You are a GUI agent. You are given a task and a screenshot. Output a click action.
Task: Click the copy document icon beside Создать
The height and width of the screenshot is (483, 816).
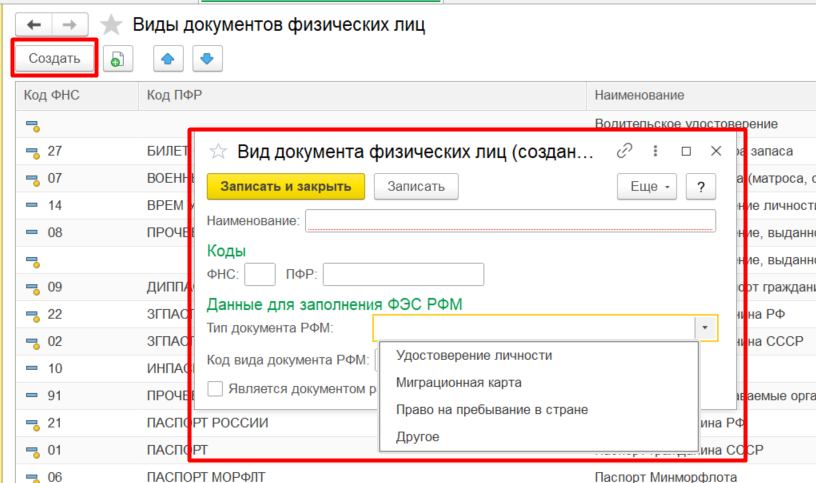pos(117,59)
